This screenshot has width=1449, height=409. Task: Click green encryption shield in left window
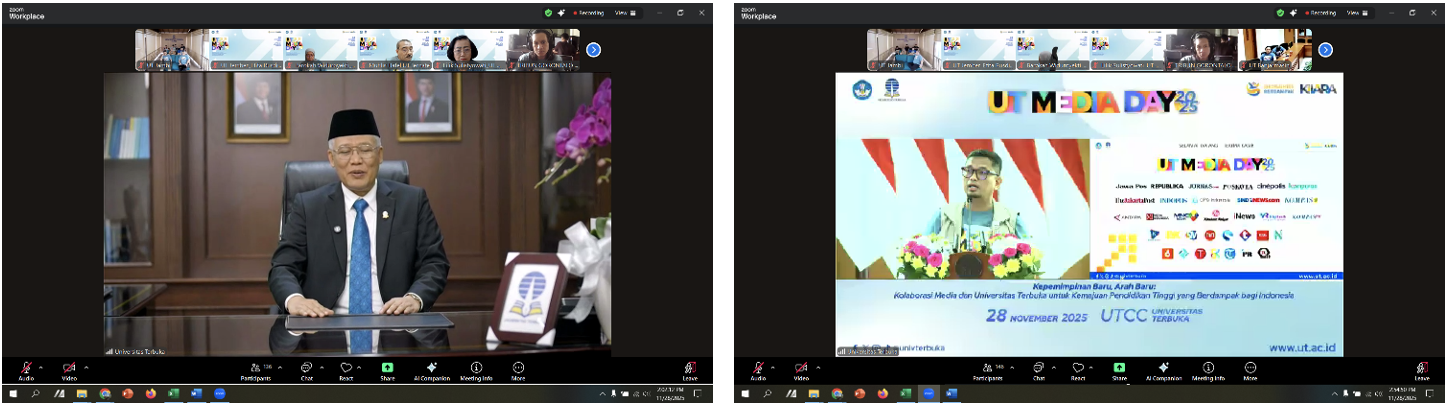tap(548, 13)
